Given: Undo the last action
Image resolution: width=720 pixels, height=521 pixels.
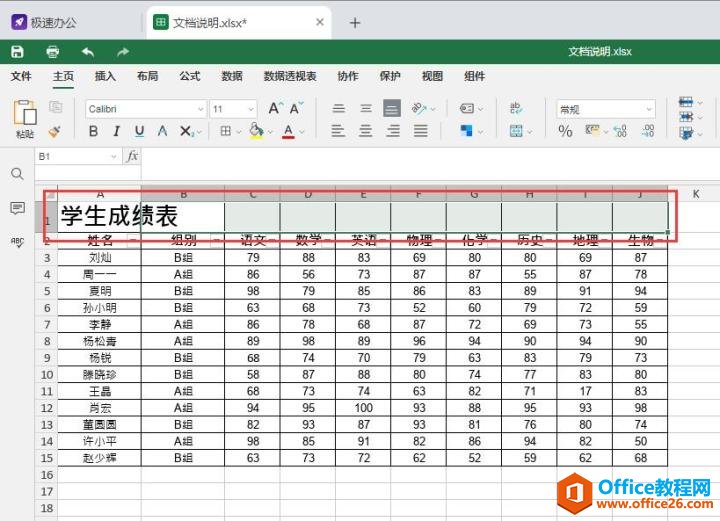Looking at the screenshot, I should [88, 52].
